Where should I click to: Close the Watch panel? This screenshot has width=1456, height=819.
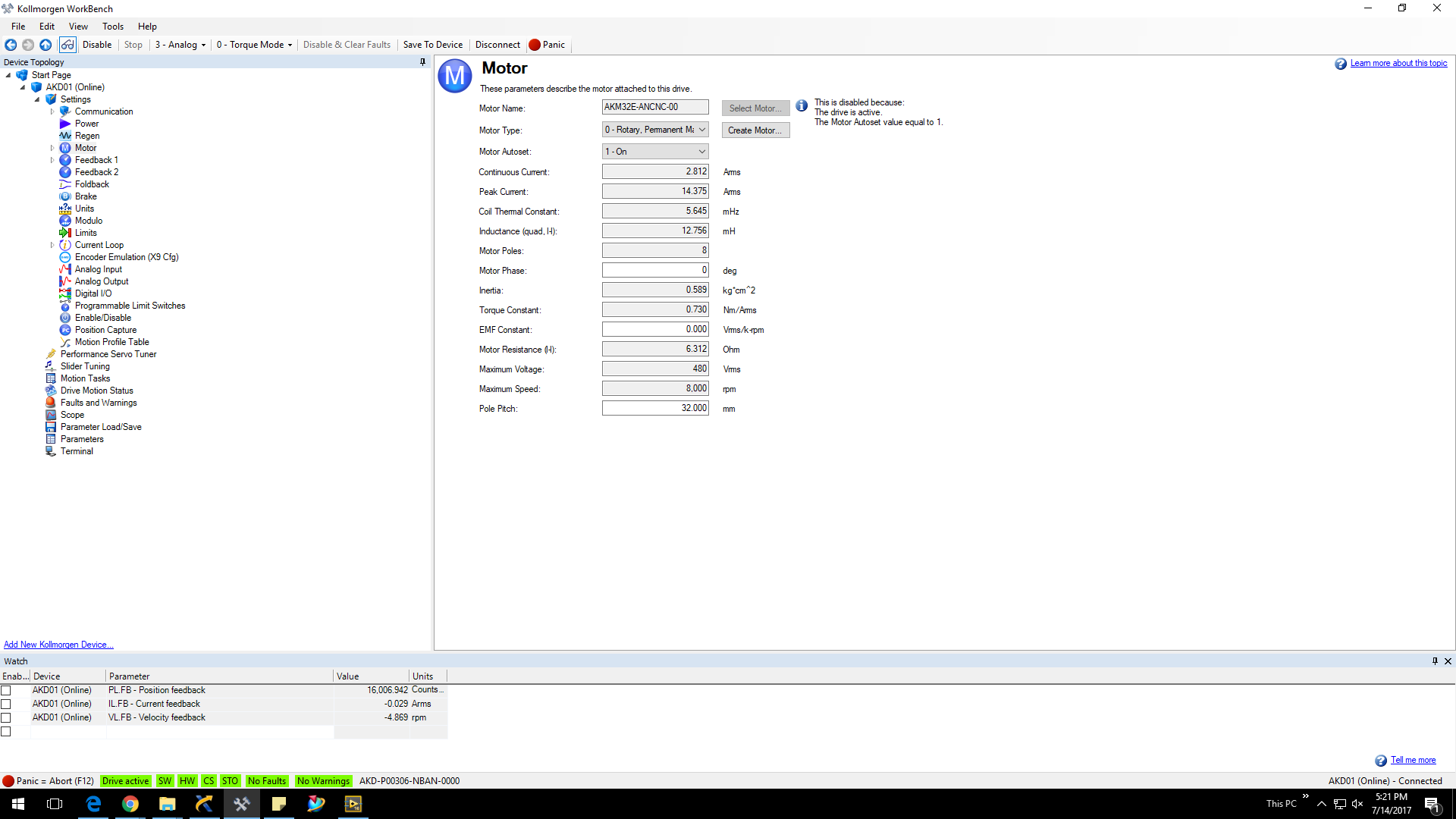click(x=1448, y=661)
